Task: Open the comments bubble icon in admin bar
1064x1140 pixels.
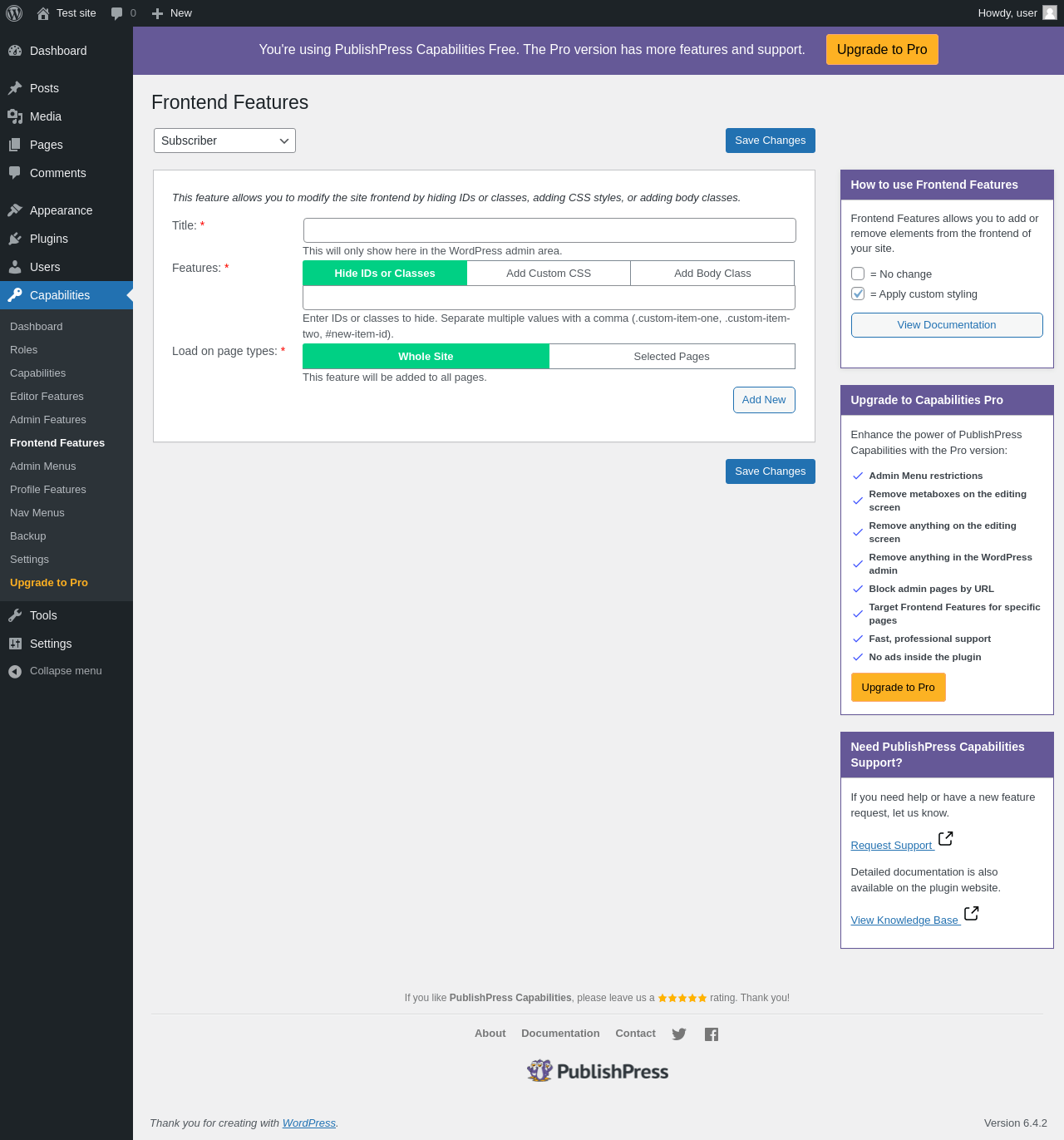Action: point(116,13)
